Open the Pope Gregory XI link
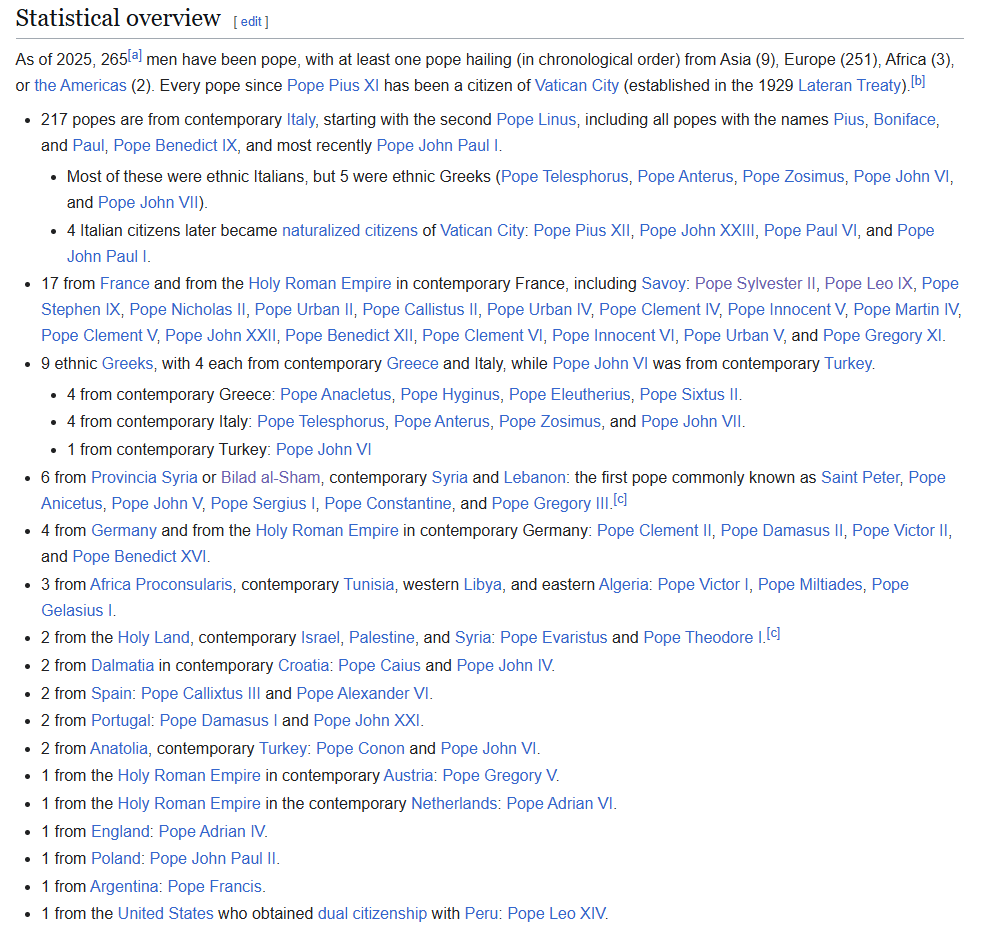The height and width of the screenshot is (939, 982). click(882, 336)
